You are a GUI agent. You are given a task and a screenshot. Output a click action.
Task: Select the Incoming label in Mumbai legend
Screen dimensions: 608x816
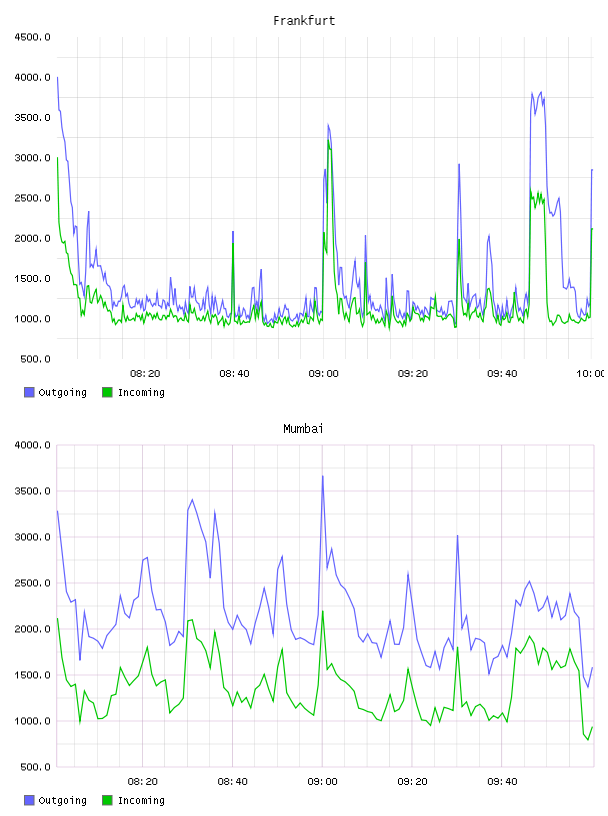point(141,800)
